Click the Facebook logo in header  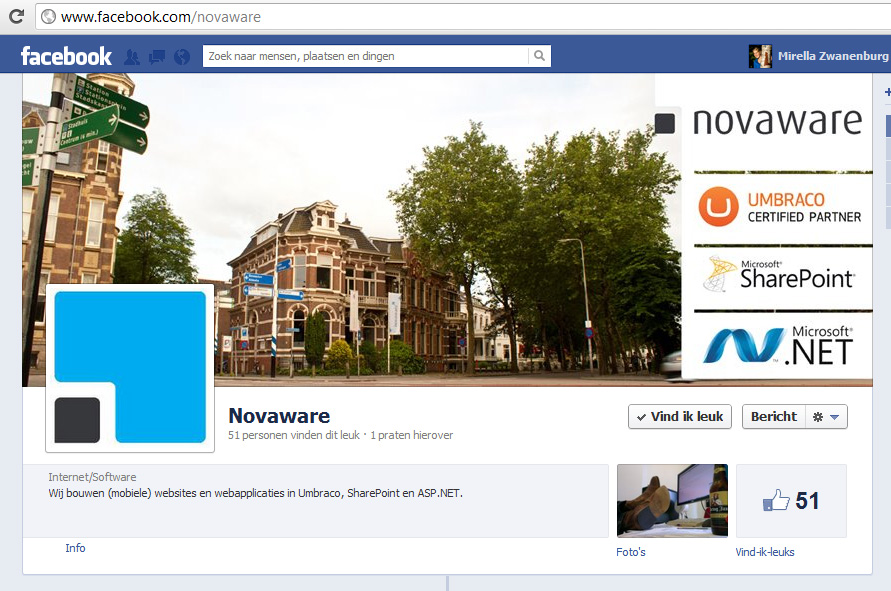tap(66, 56)
